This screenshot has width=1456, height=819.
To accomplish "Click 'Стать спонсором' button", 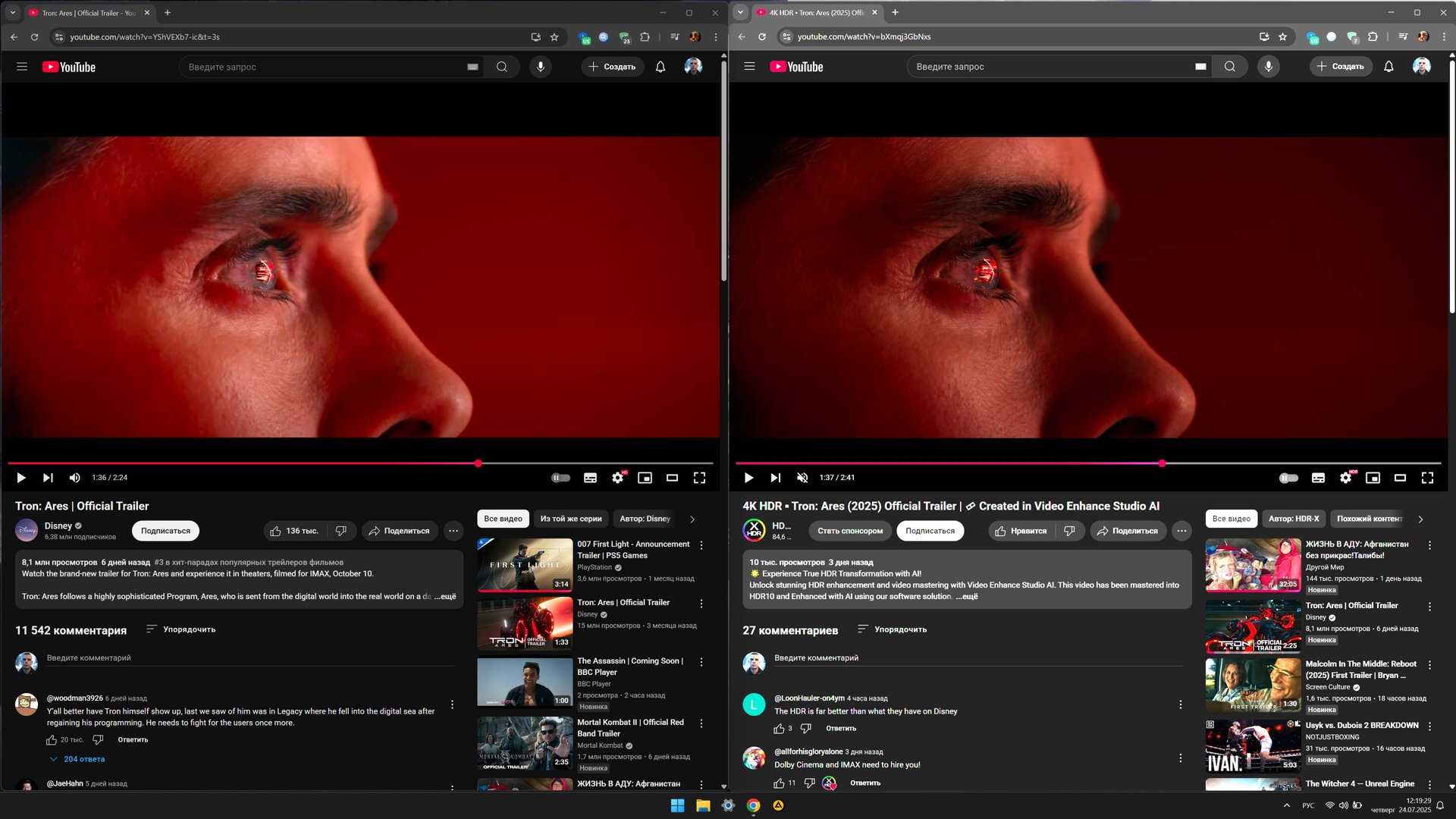I will [x=849, y=531].
